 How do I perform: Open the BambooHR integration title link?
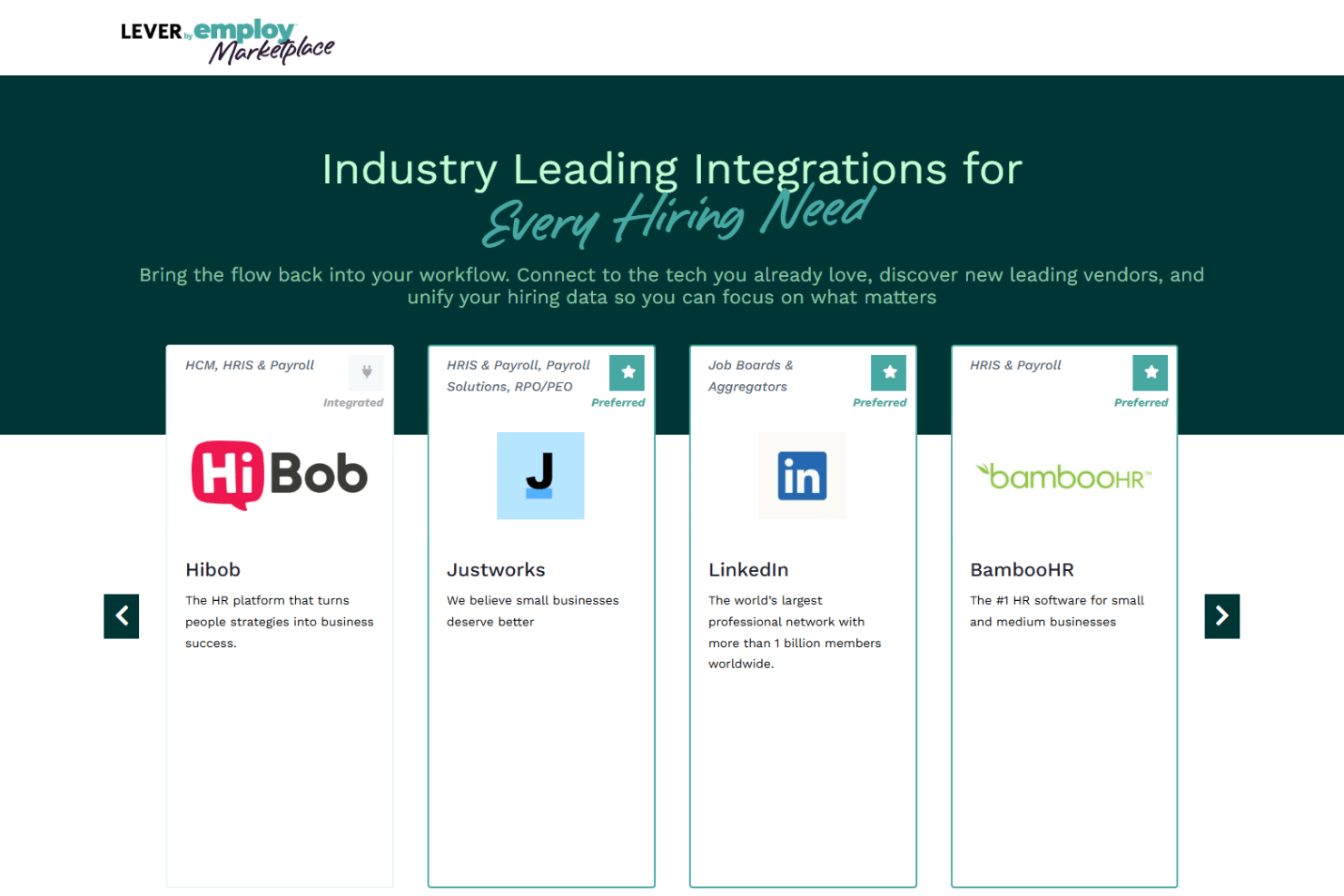1022,570
